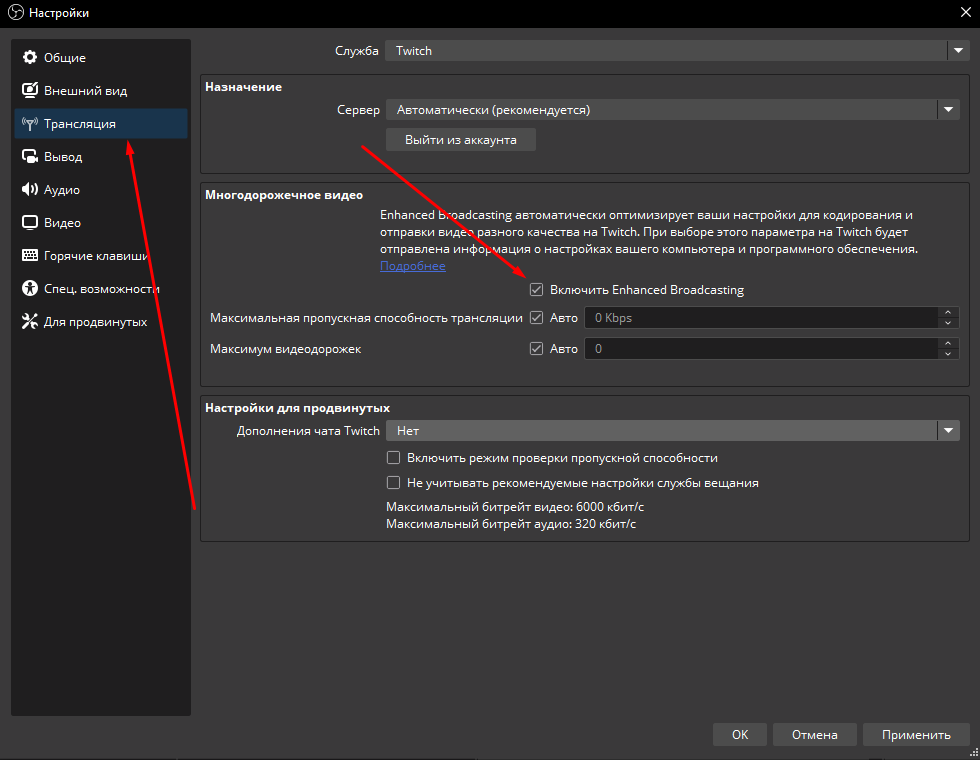Open the Сервер dropdown list
The height and width of the screenshot is (760, 980).
(672, 110)
